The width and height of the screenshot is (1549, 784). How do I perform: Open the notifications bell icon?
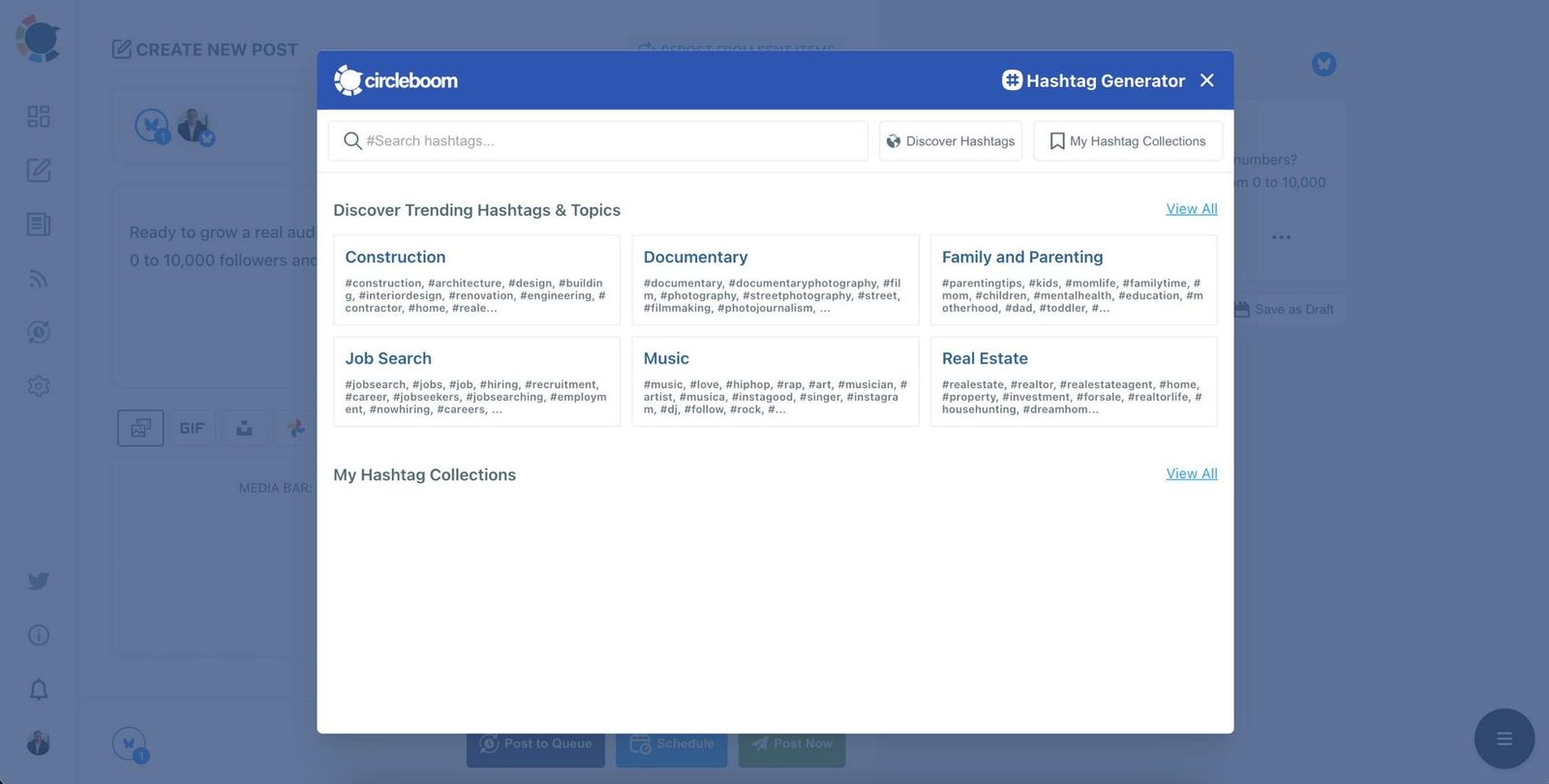(39, 689)
